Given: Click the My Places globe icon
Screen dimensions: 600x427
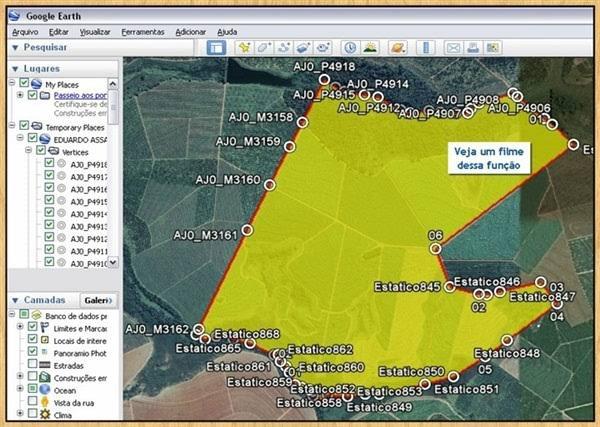Looking at the screenshot, I should pyautogui.click(x=36, y=84).
